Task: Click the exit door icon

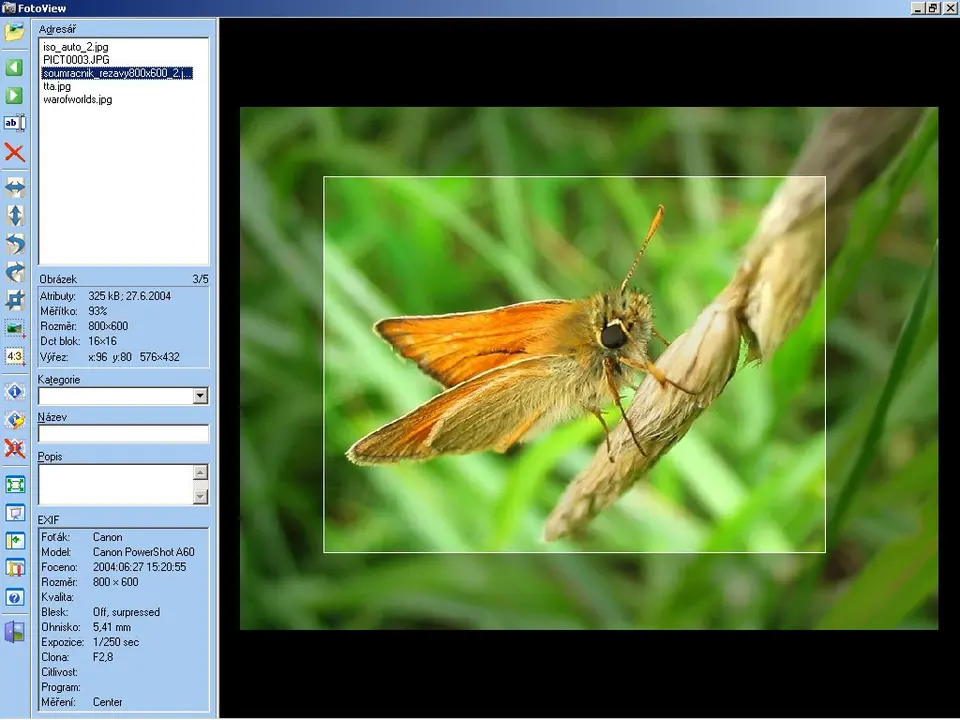Action: pyautogui.click(x=14, y=632)
